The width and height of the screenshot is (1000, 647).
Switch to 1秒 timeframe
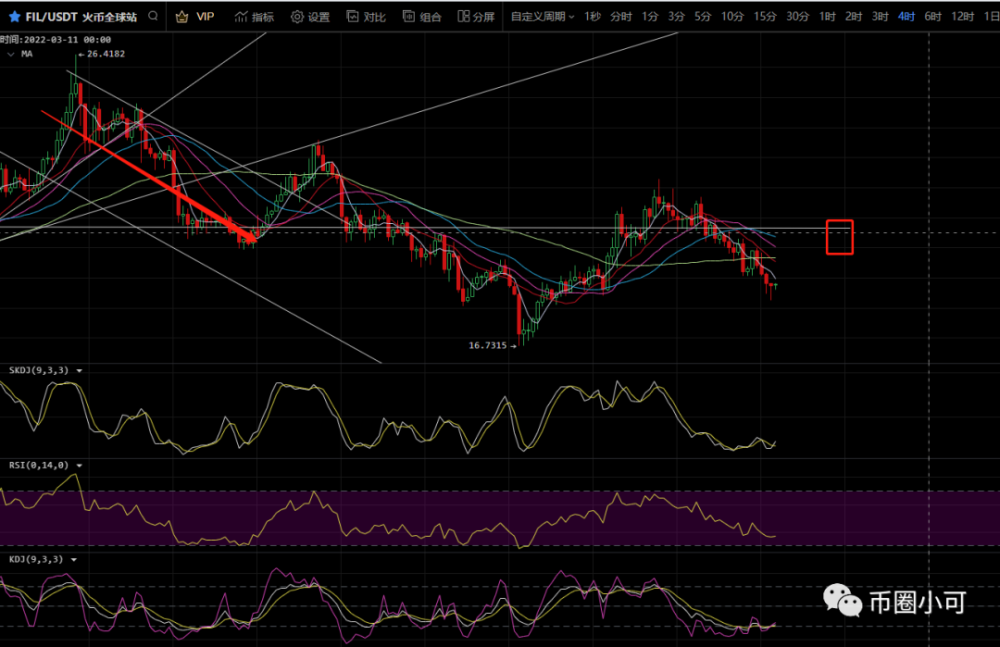pos(592,17)
